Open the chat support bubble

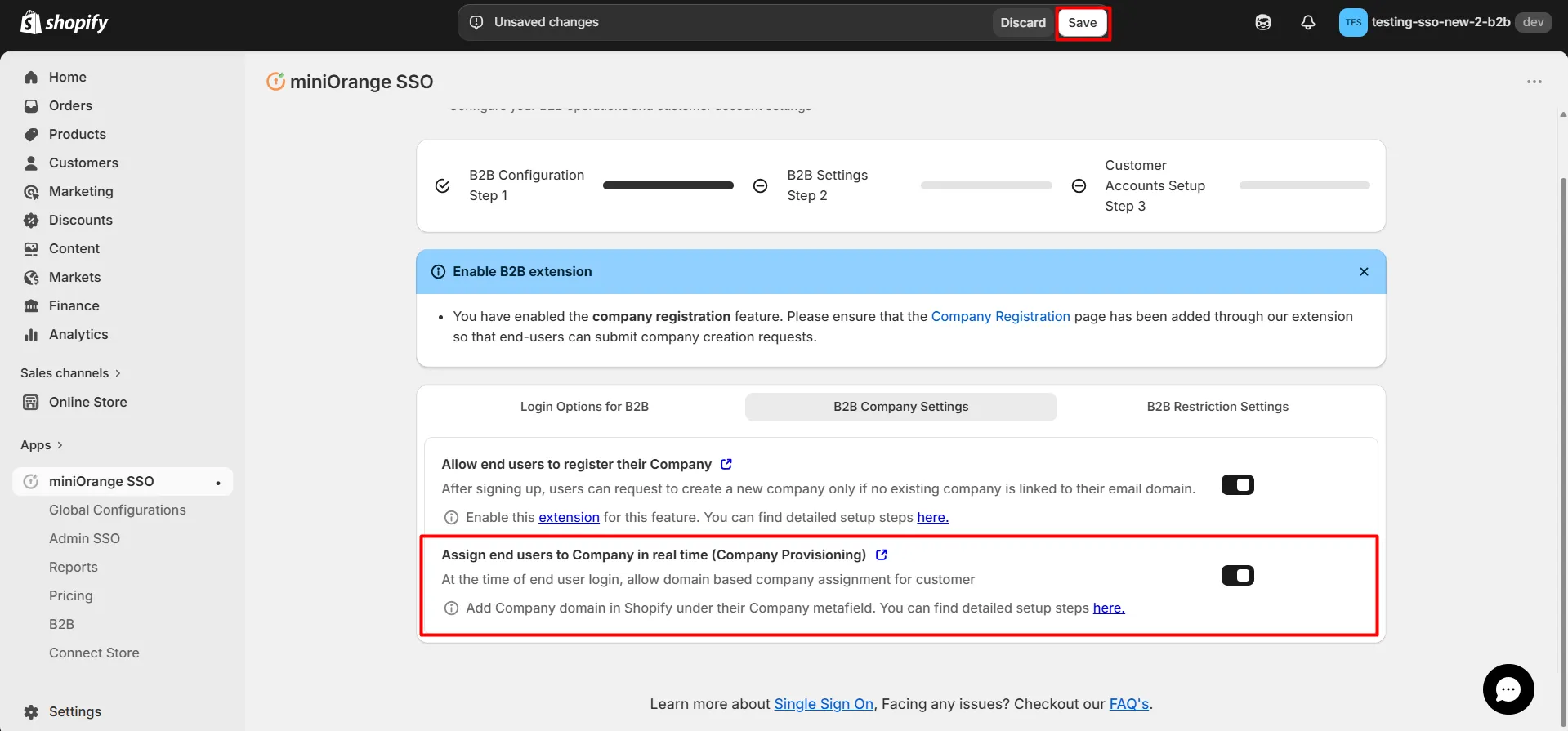pos(1508,689)
